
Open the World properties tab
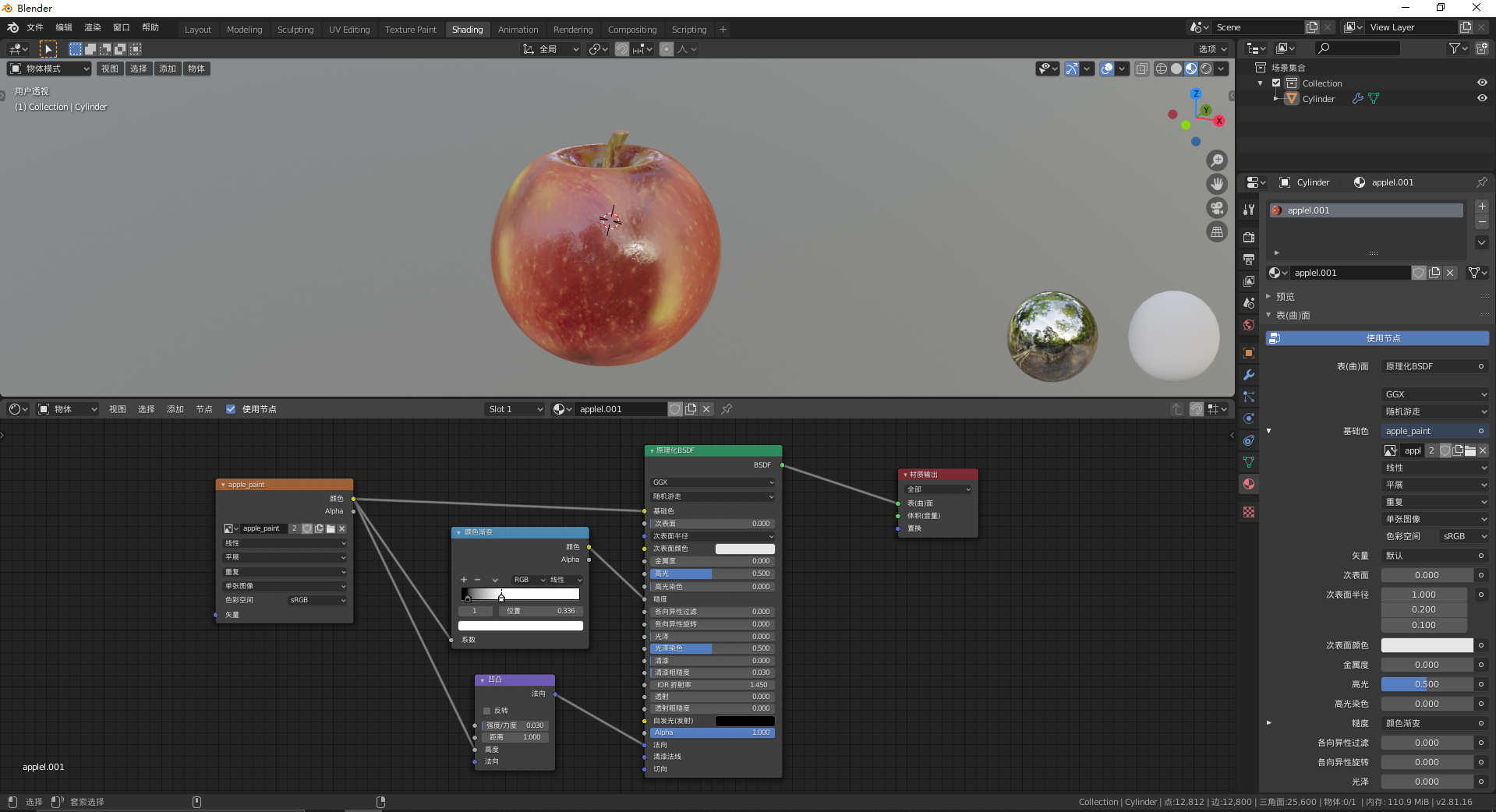pyautogui.click(x=1249, y=325)
